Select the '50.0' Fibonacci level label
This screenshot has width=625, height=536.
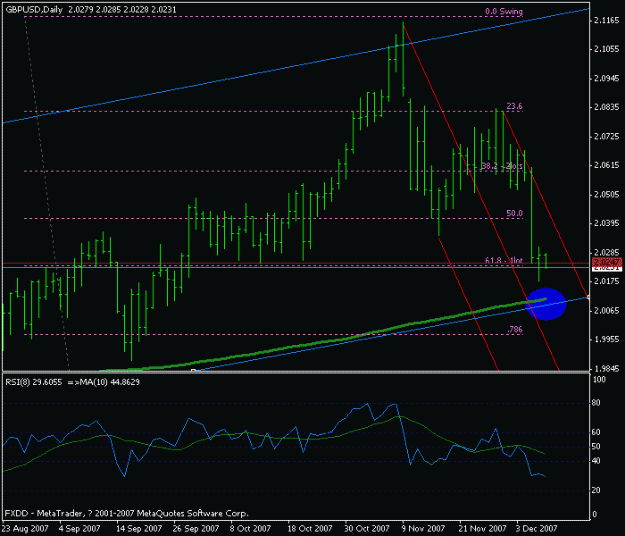(515, 214)
